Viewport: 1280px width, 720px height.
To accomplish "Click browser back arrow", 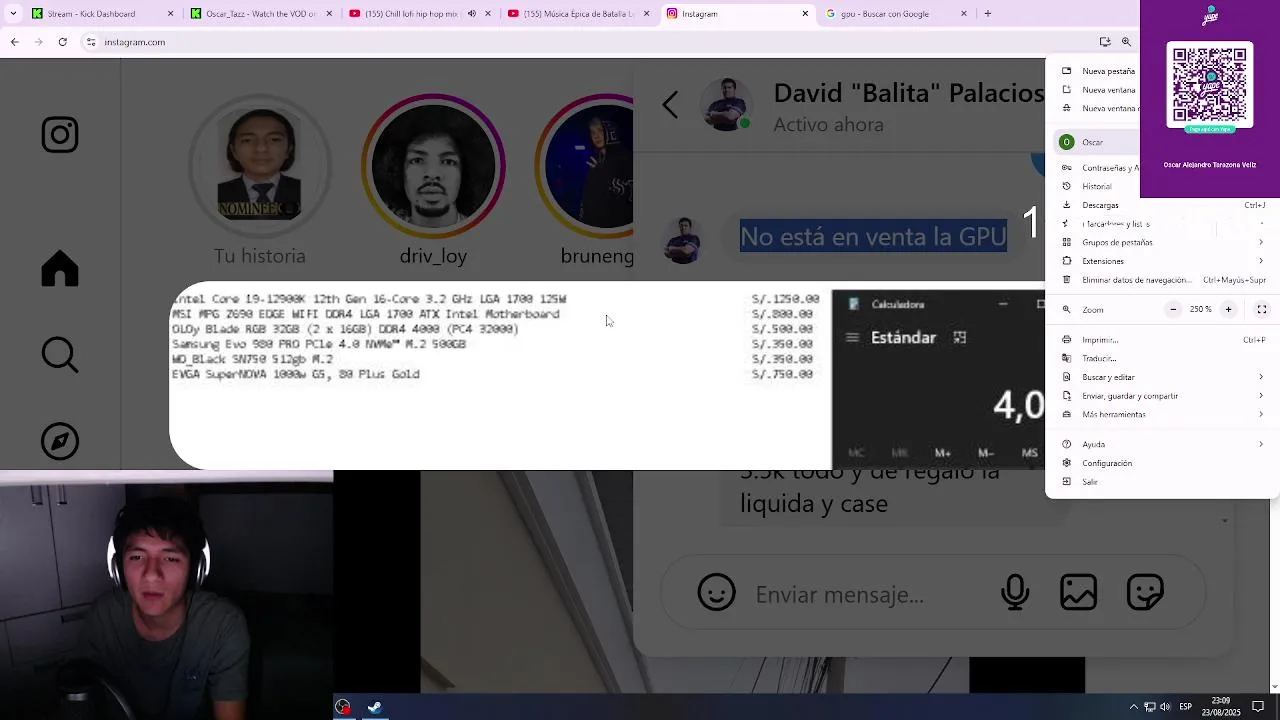I will [x=14, y=42].
